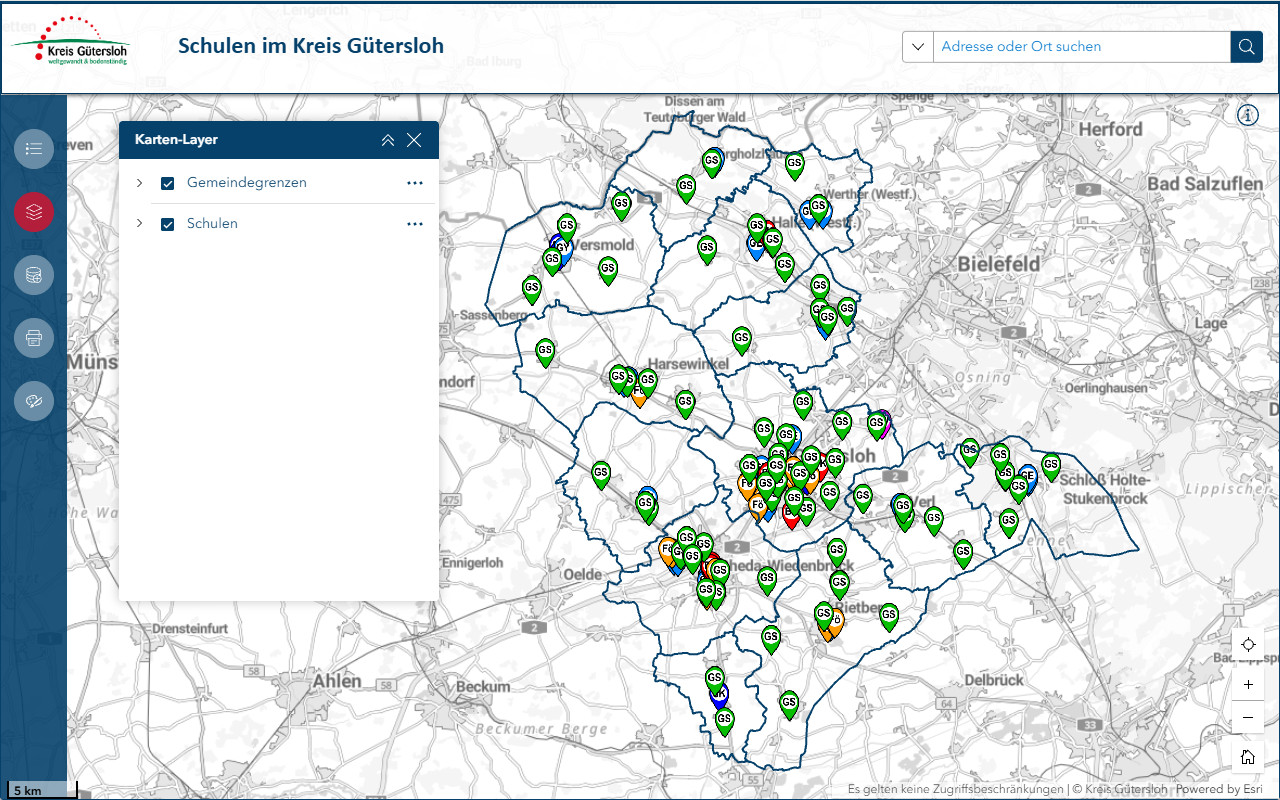The width and height of the screenshot is (1280, 800).
Task: Open options menu for Gemeindegrenzen layer
Action: (415, 183)
